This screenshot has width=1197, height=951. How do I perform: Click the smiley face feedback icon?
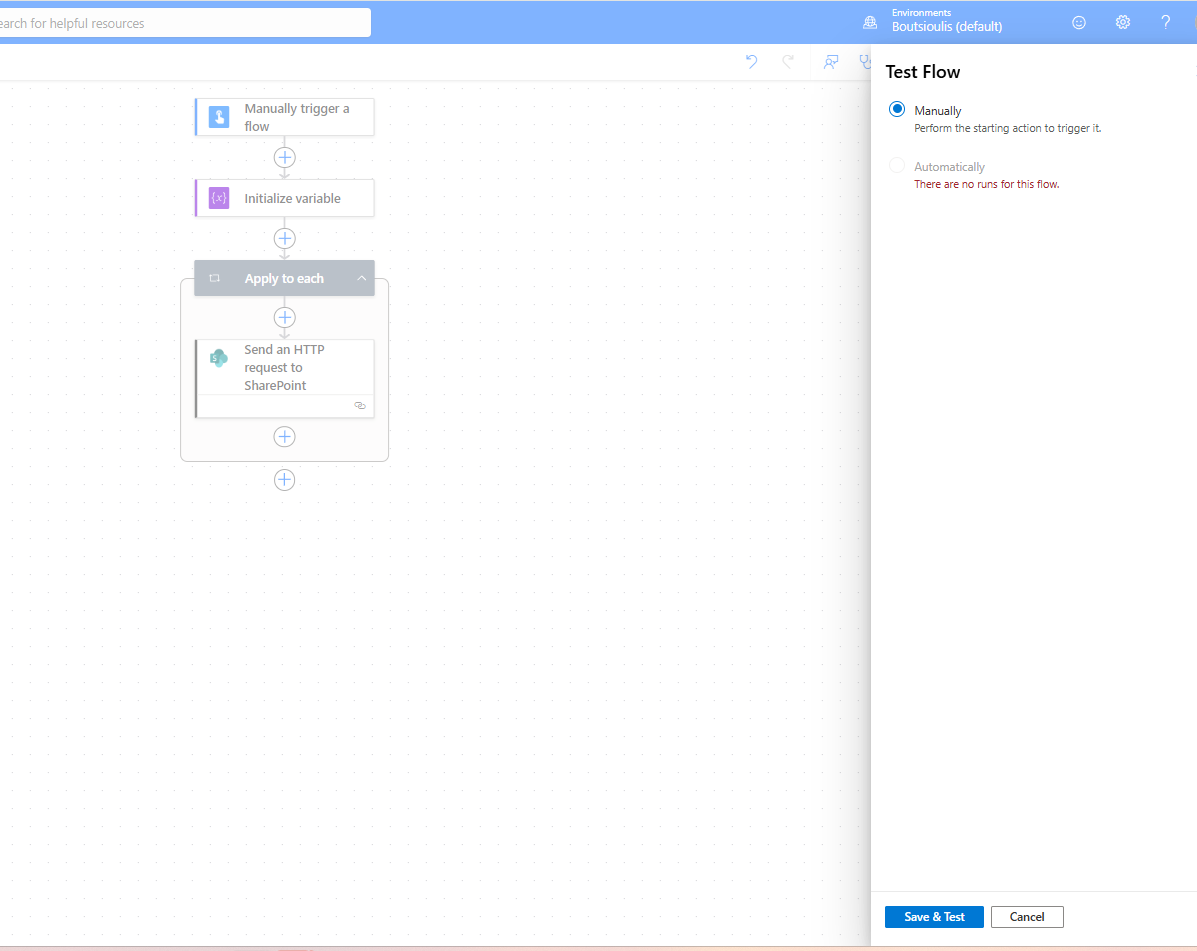click(1079, 22)
